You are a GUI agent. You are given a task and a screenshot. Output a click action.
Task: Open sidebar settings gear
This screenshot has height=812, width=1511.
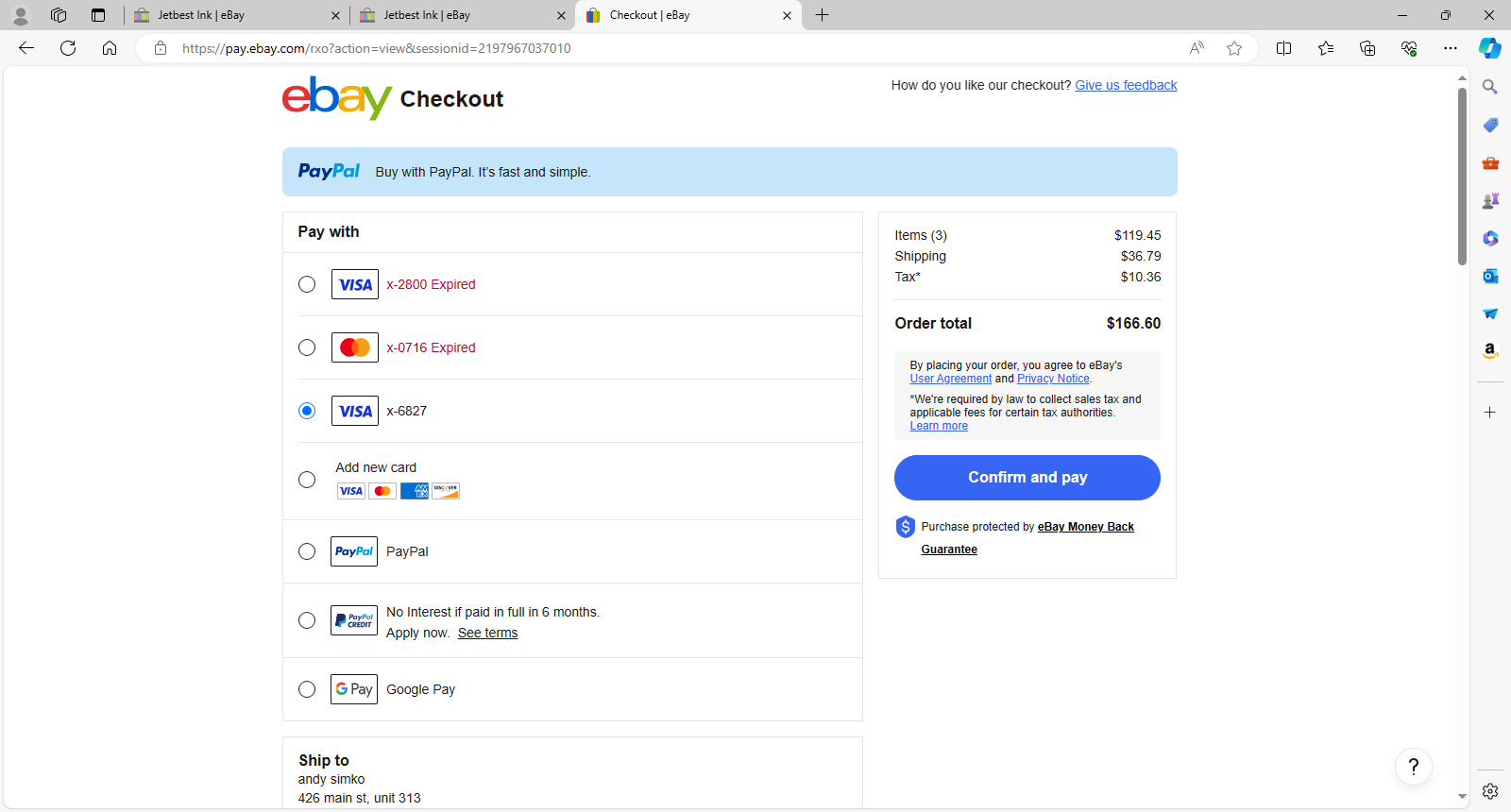1490,791
